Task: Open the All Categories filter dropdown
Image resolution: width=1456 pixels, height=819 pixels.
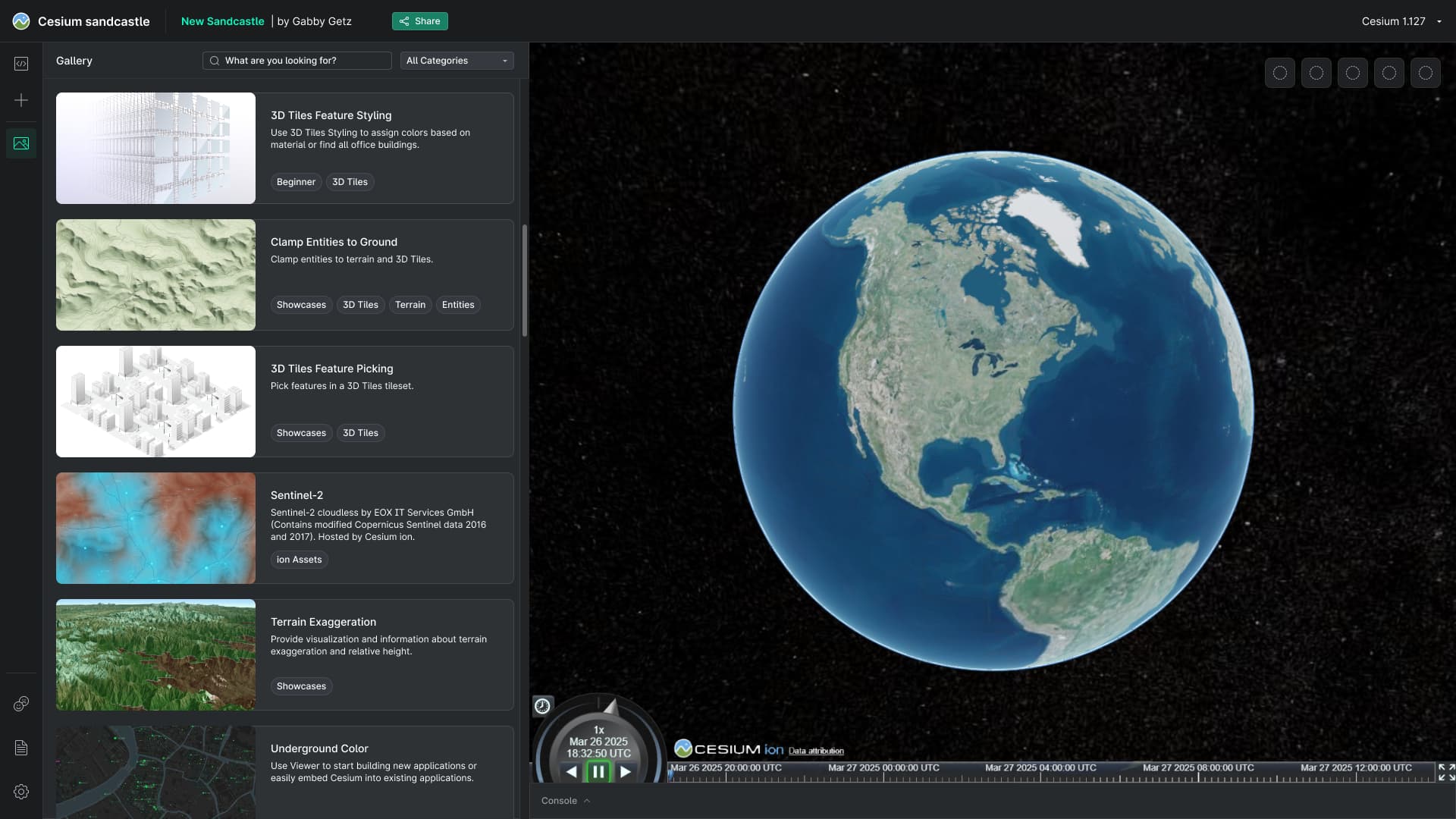Action: click(x=457, y=61)
